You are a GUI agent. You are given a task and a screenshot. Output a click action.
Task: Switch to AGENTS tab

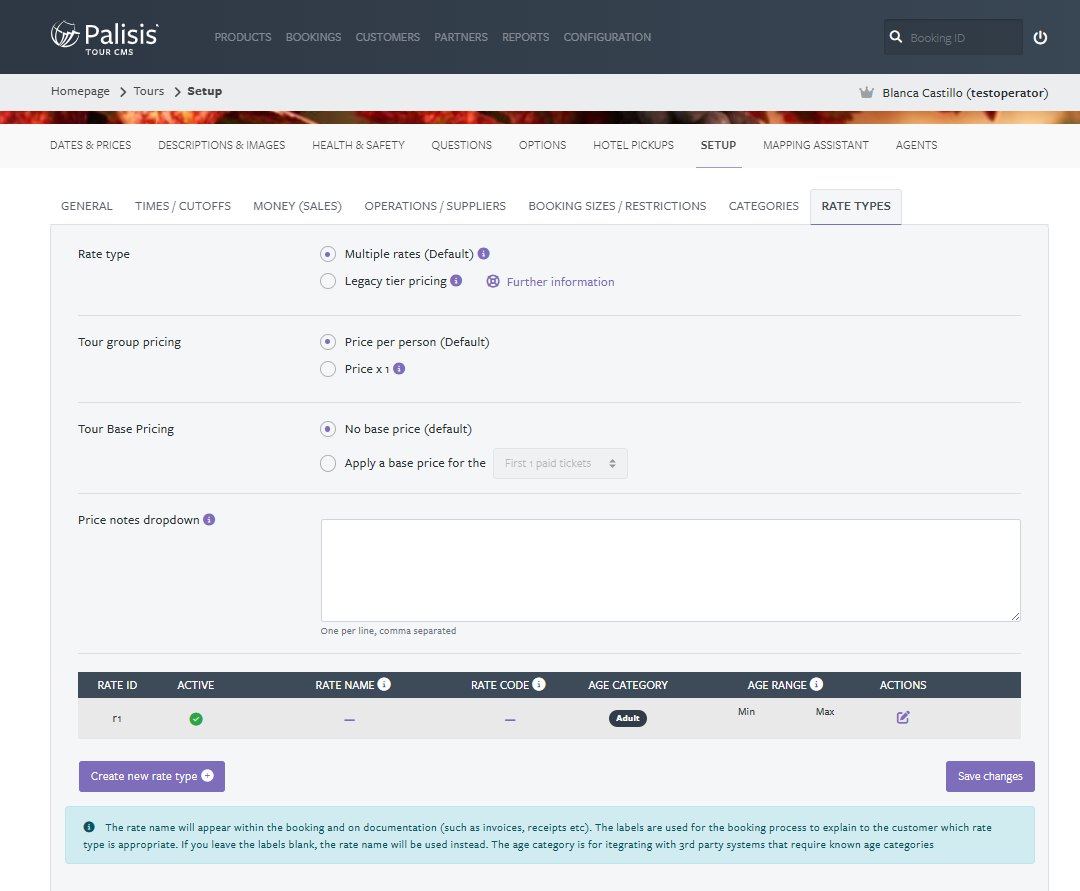[x=916, y=145]
